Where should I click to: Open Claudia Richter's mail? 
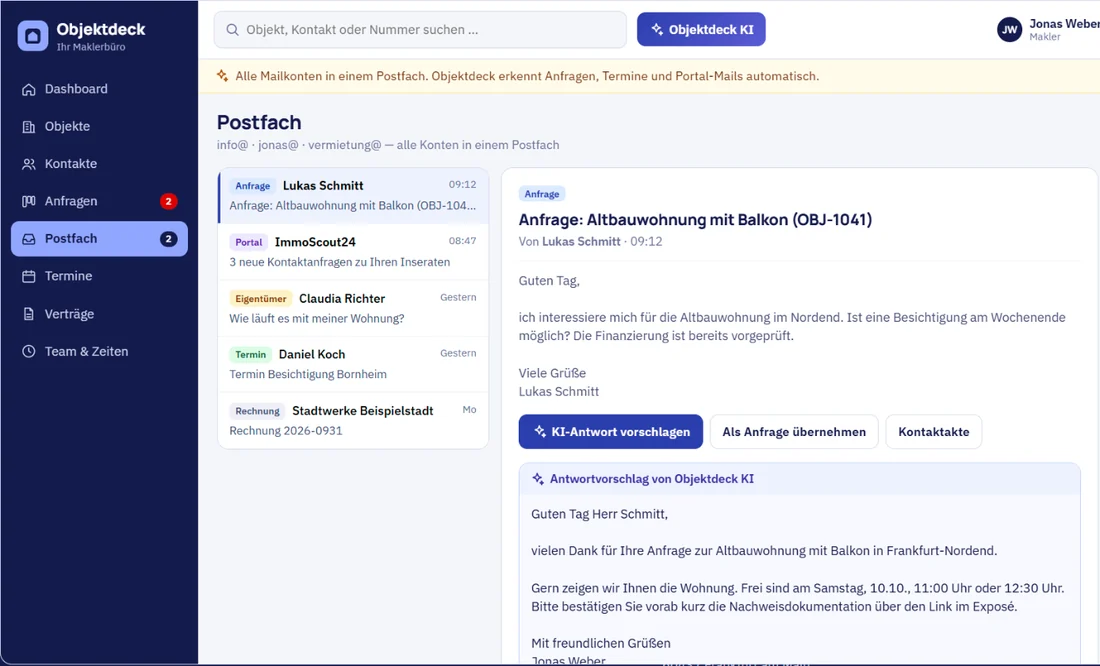coord(353,308)
